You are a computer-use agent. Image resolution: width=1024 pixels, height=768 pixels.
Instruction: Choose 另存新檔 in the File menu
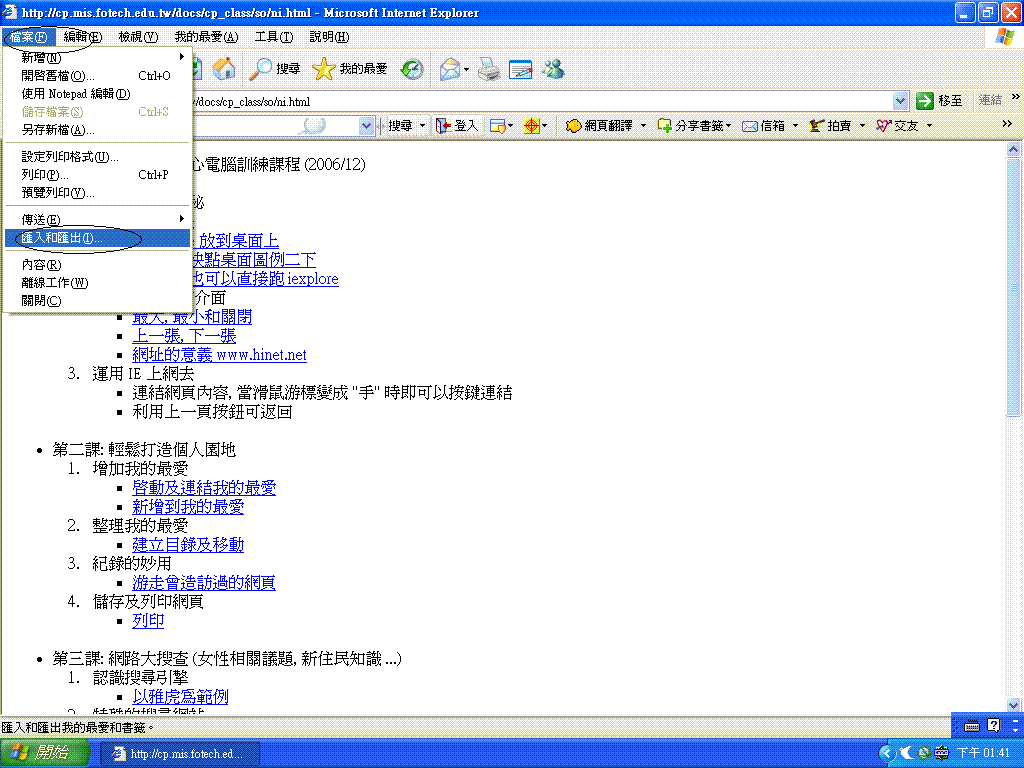coord(58,130)
